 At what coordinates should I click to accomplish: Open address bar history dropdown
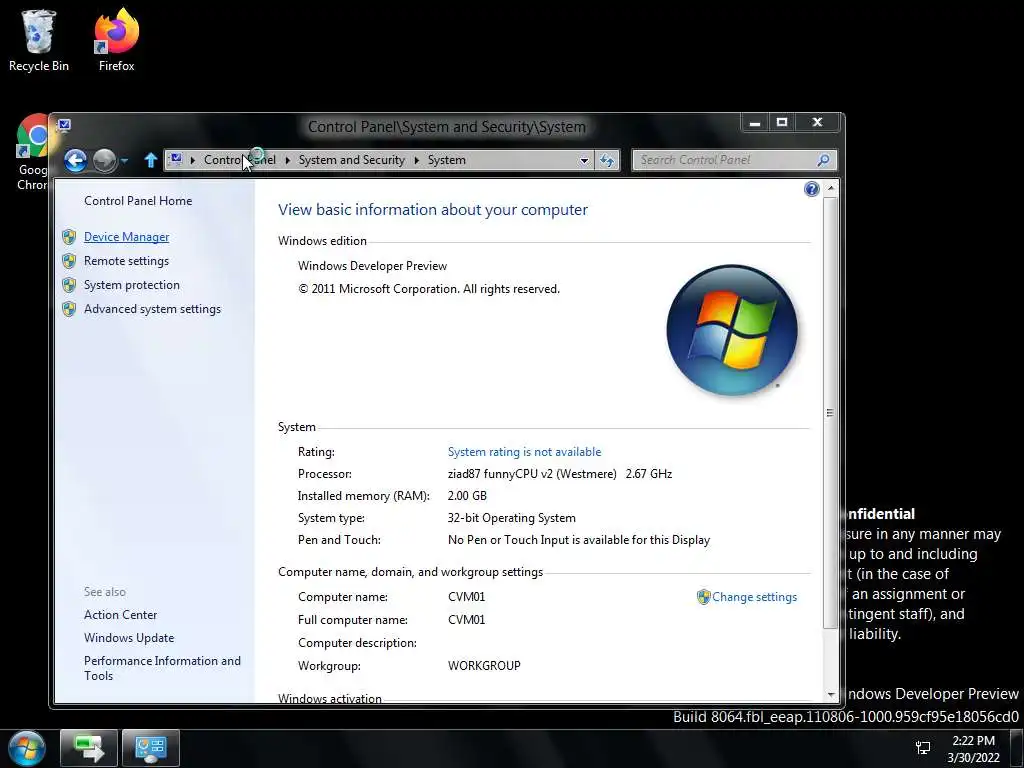[x=584, y=160]
